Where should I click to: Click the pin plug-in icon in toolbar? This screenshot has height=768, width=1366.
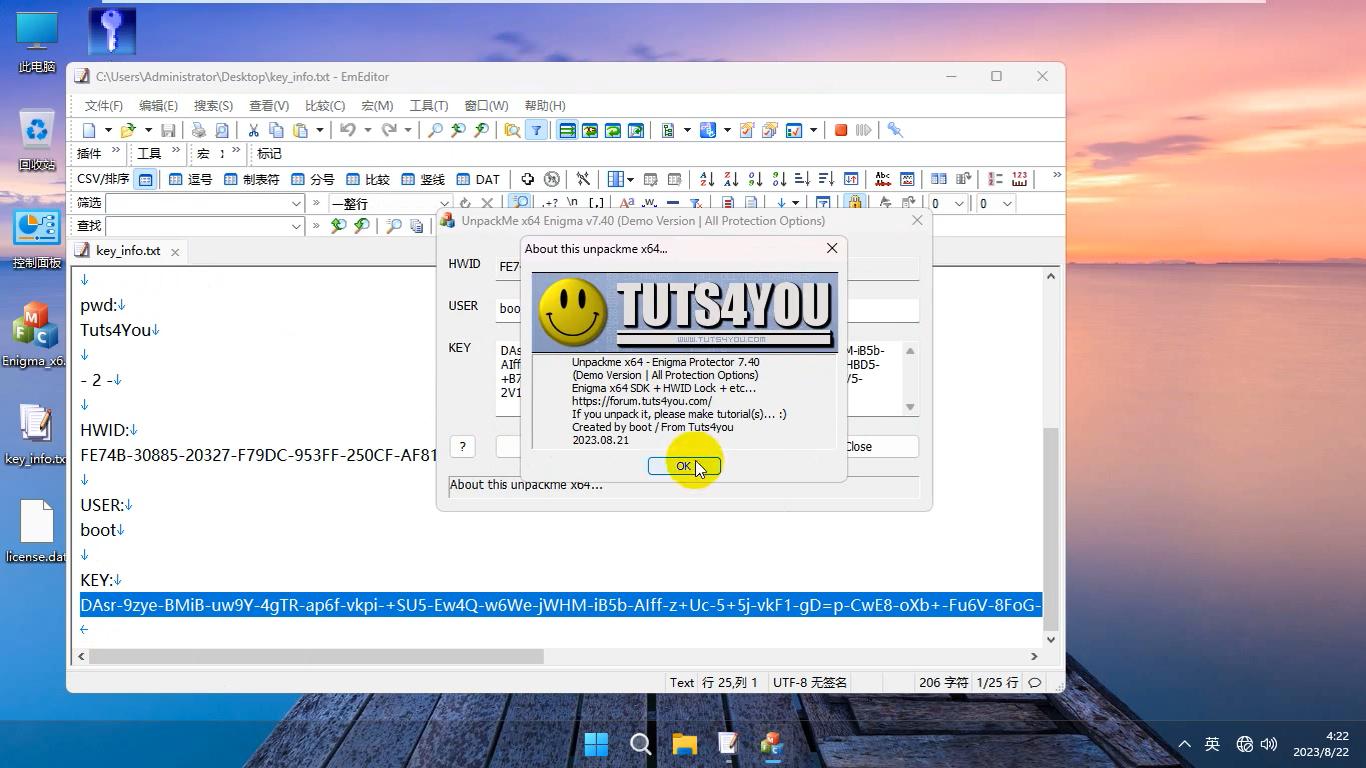(895, 130)
